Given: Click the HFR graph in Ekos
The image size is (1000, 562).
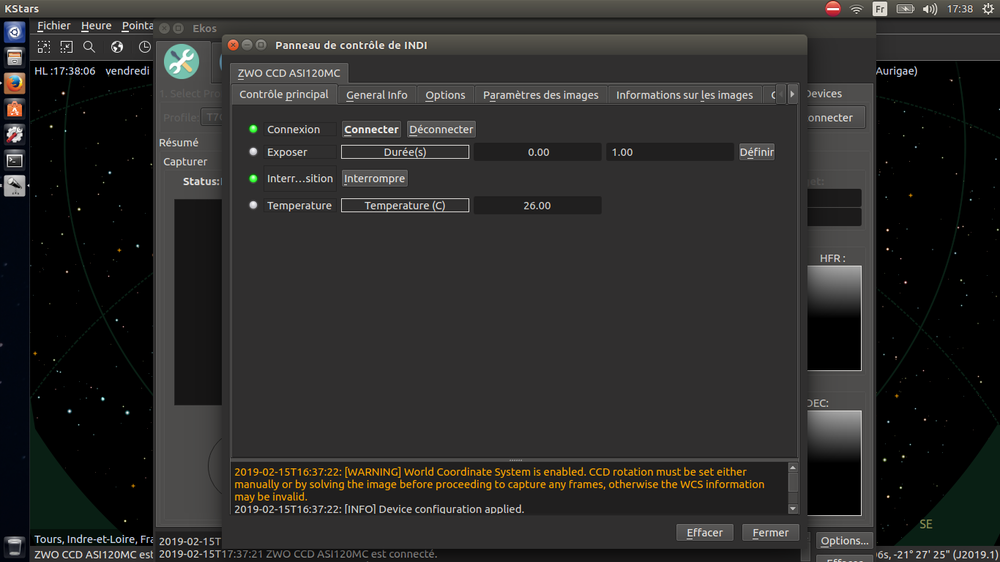Looking at the screenshot, I should point(834,318).
